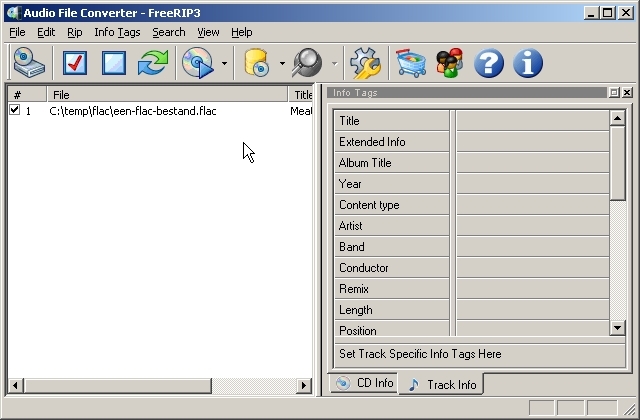Image resolution: width=640 pixels, height=420 pixels.
Task: Minimize the FreeRIP3 window
Action: [591, 13]
